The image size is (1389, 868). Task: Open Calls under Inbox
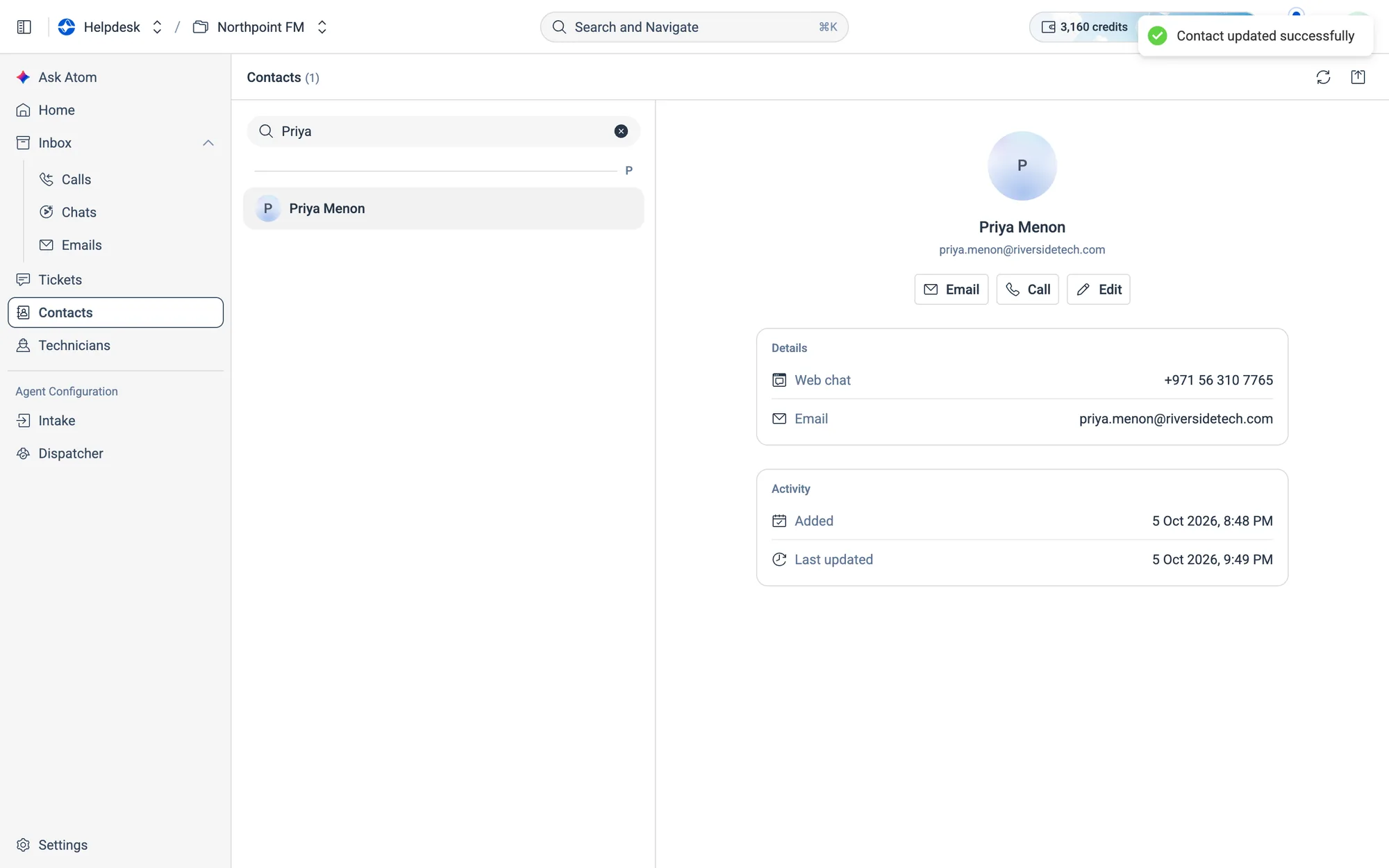pos(128,179)
